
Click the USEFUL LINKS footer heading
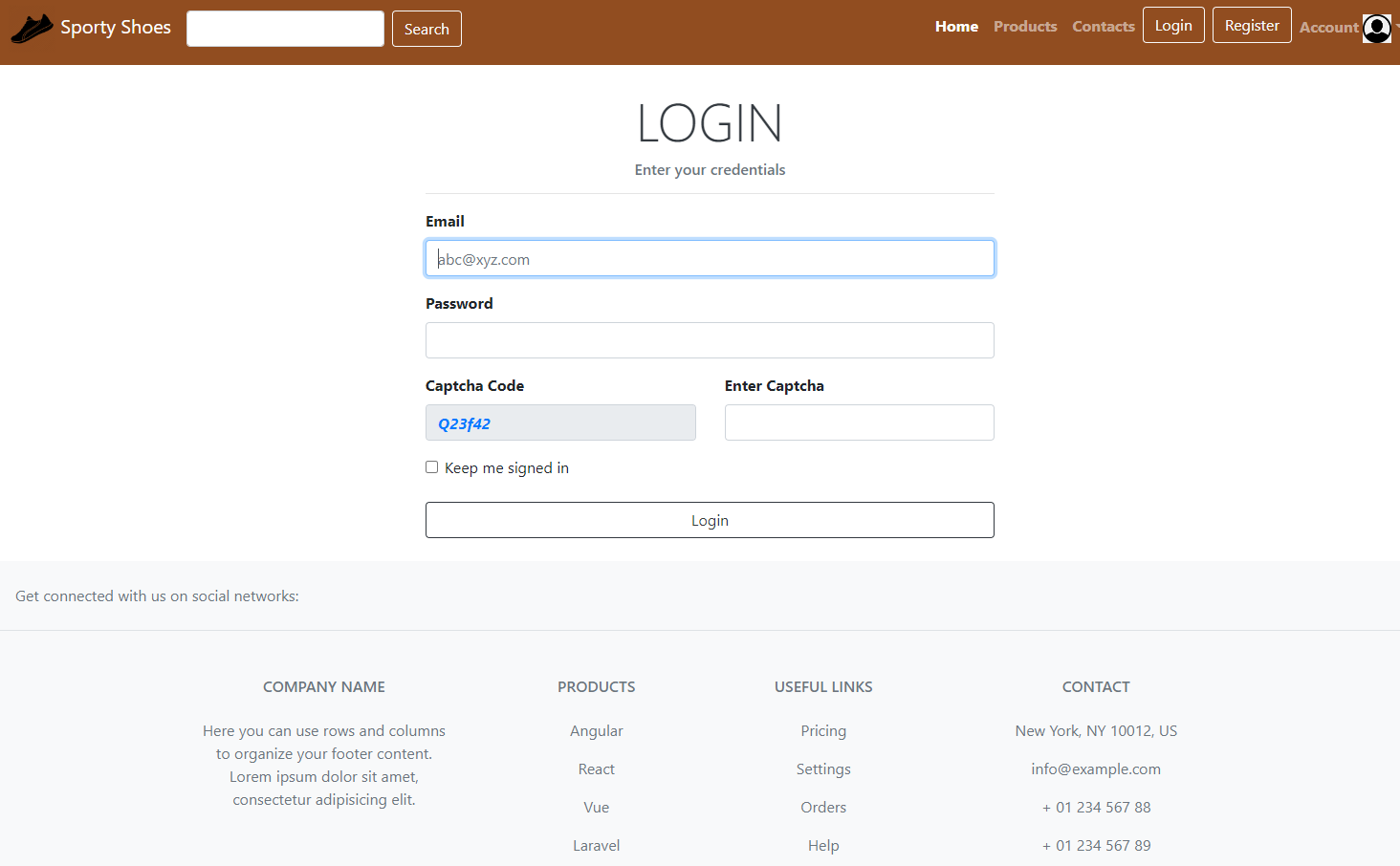(823, 687)
